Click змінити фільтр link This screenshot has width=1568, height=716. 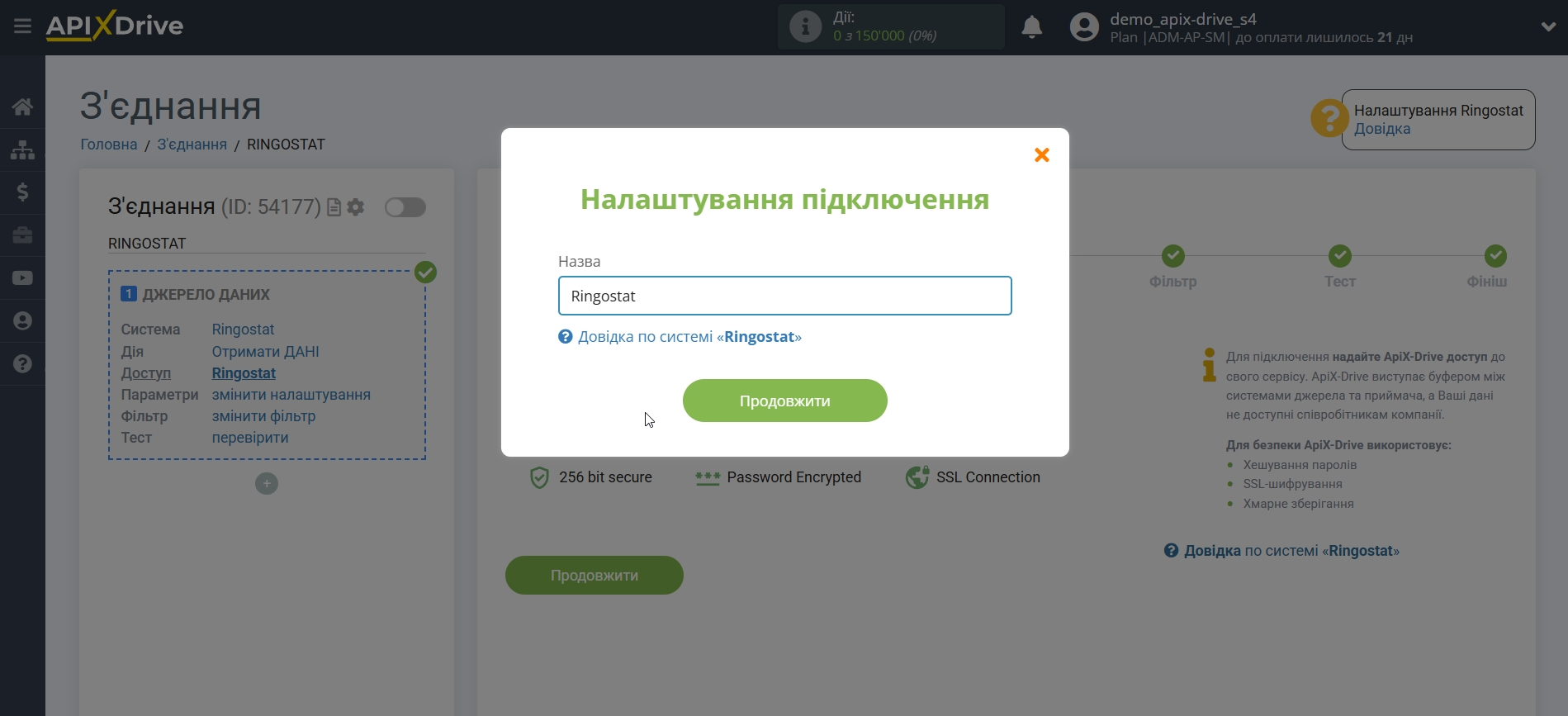263,416
